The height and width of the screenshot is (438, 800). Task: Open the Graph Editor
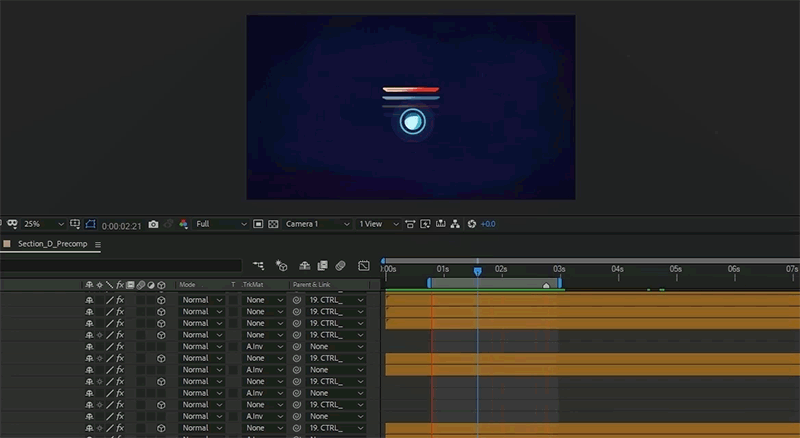coord(364,265)
